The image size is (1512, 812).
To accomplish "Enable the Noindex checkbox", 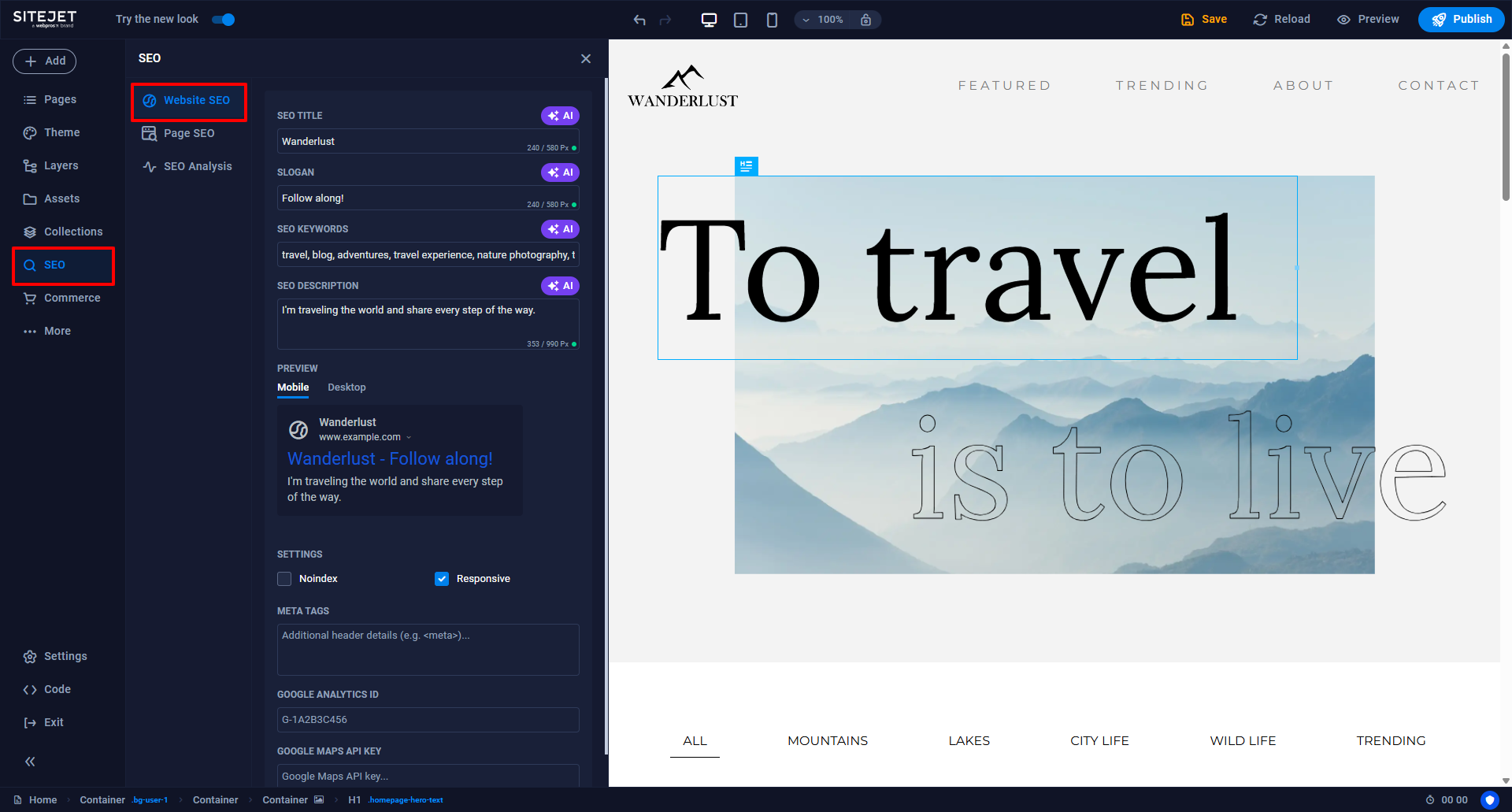I will tap(284, 579).
